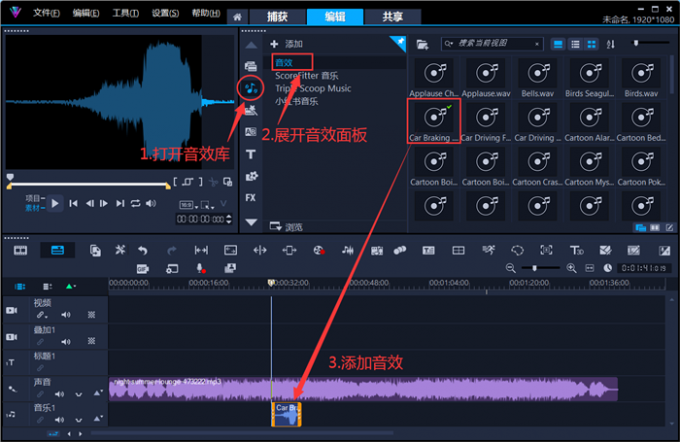The height and width of the screenshot is (442, 680).
Task: Zoom out the timeline
Action: (x=511, y=268)
